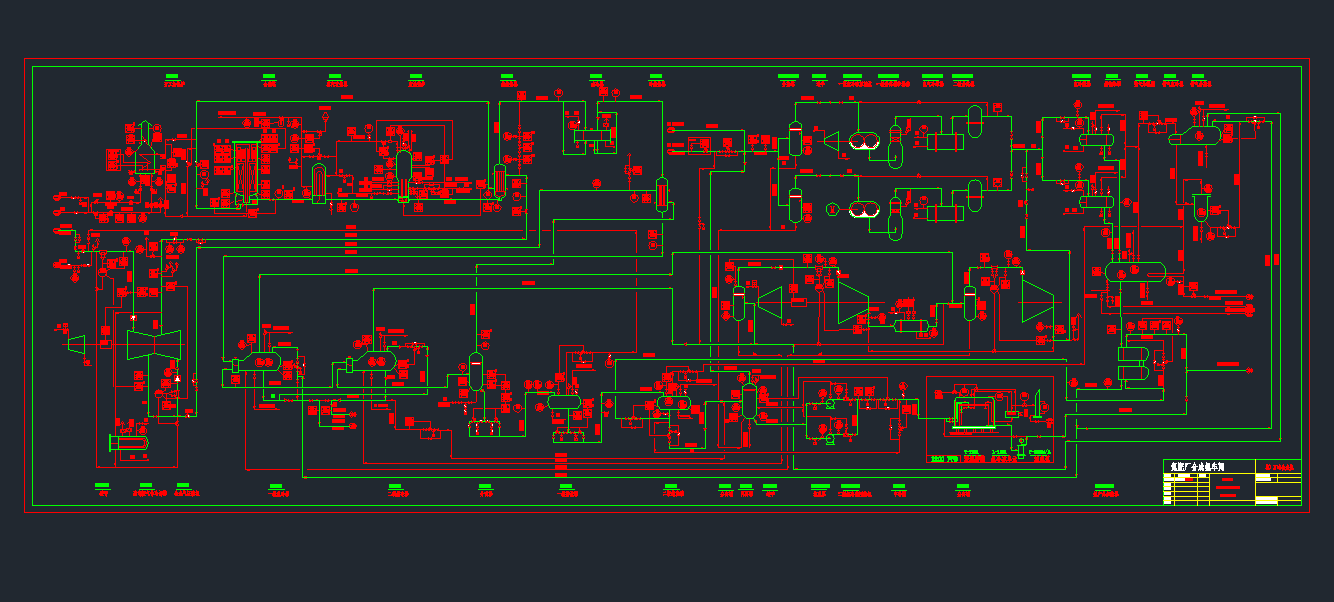Click the left-pointing triangle expander in middle section
The image size is (1334, 602).
(769, 301)
